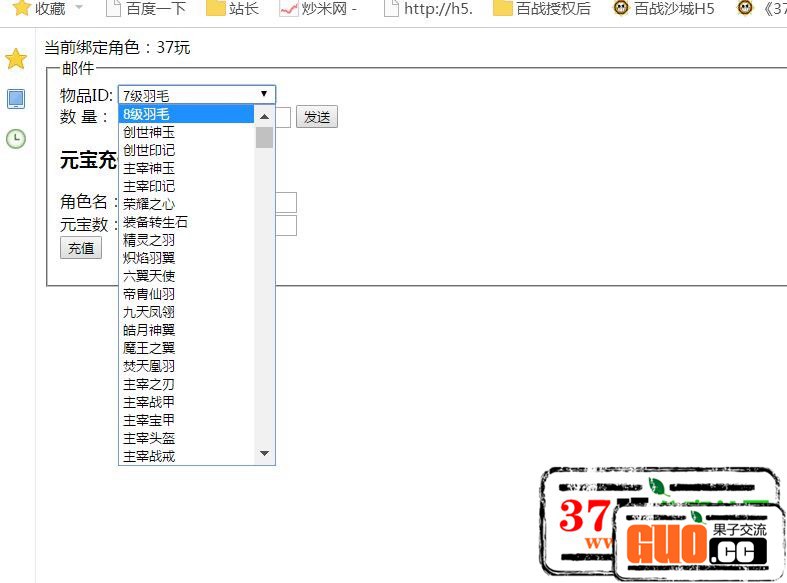Click the 发送 send button
787x583 pixels.
(x=317, y=117)
